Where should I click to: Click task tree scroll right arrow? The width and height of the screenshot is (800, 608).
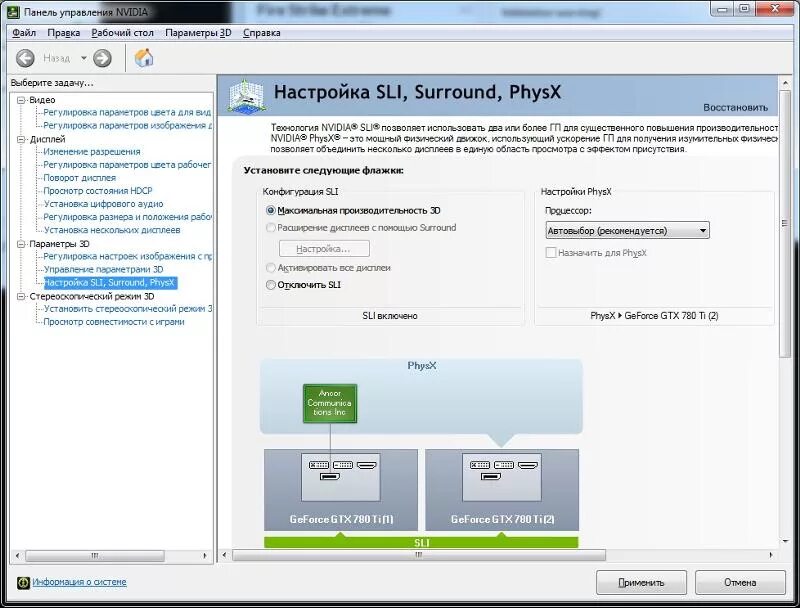pyautogui.click(x=205, y=555)
